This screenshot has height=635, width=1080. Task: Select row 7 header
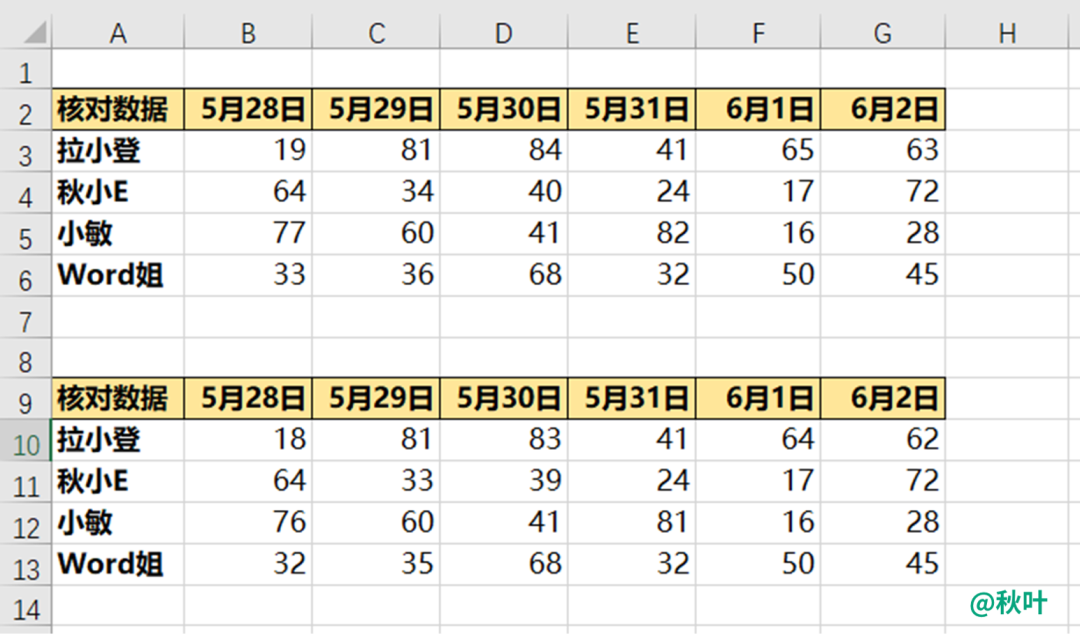(25, 317)
